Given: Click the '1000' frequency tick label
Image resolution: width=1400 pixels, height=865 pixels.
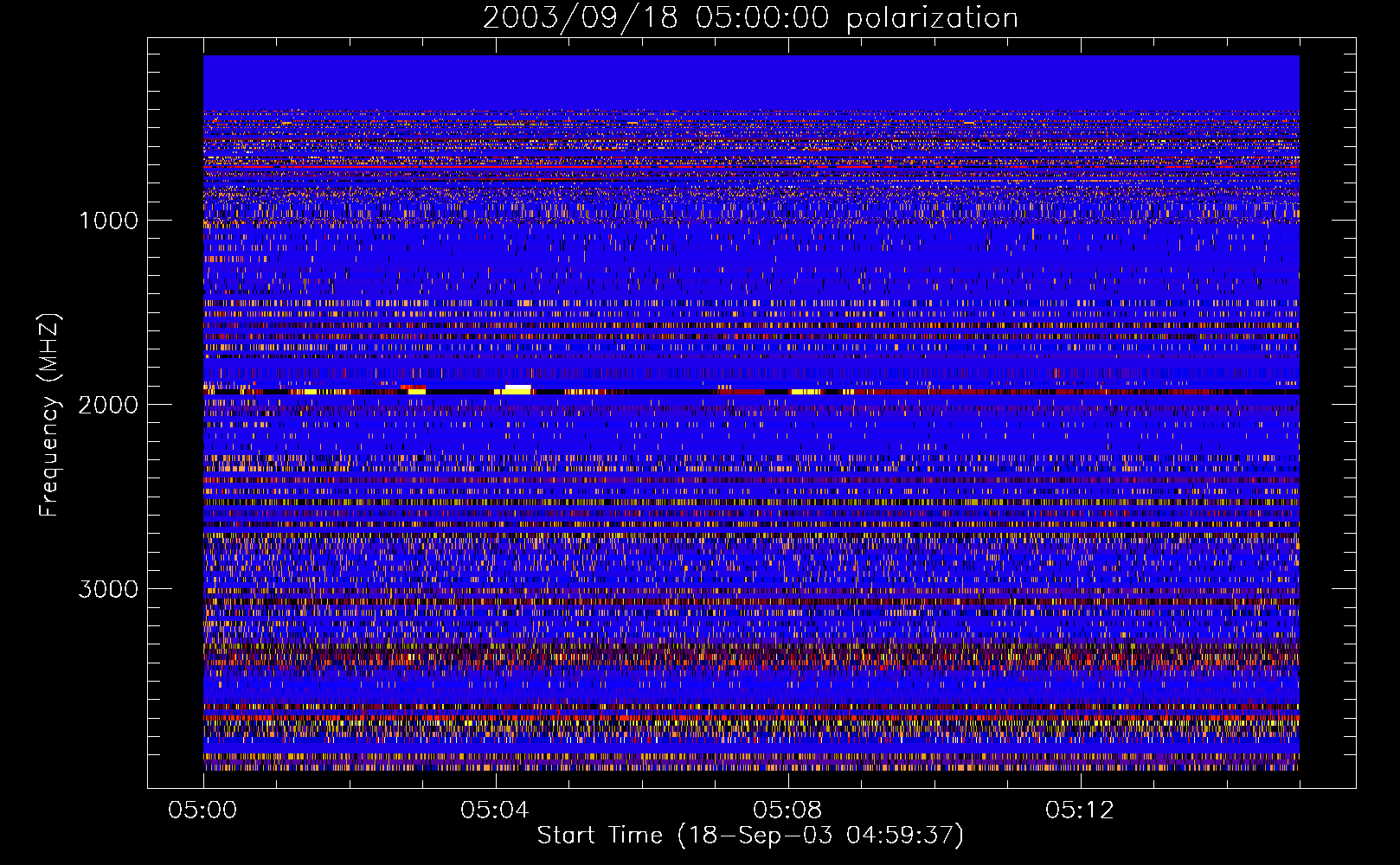Looking at the screenshot, I should click(x=108, y=221).
